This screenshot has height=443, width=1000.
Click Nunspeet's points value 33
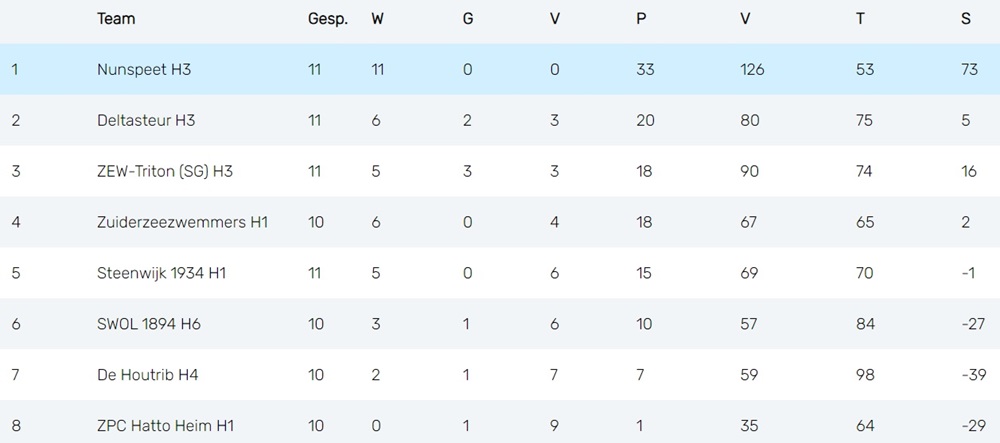click(x=645, y=69)
